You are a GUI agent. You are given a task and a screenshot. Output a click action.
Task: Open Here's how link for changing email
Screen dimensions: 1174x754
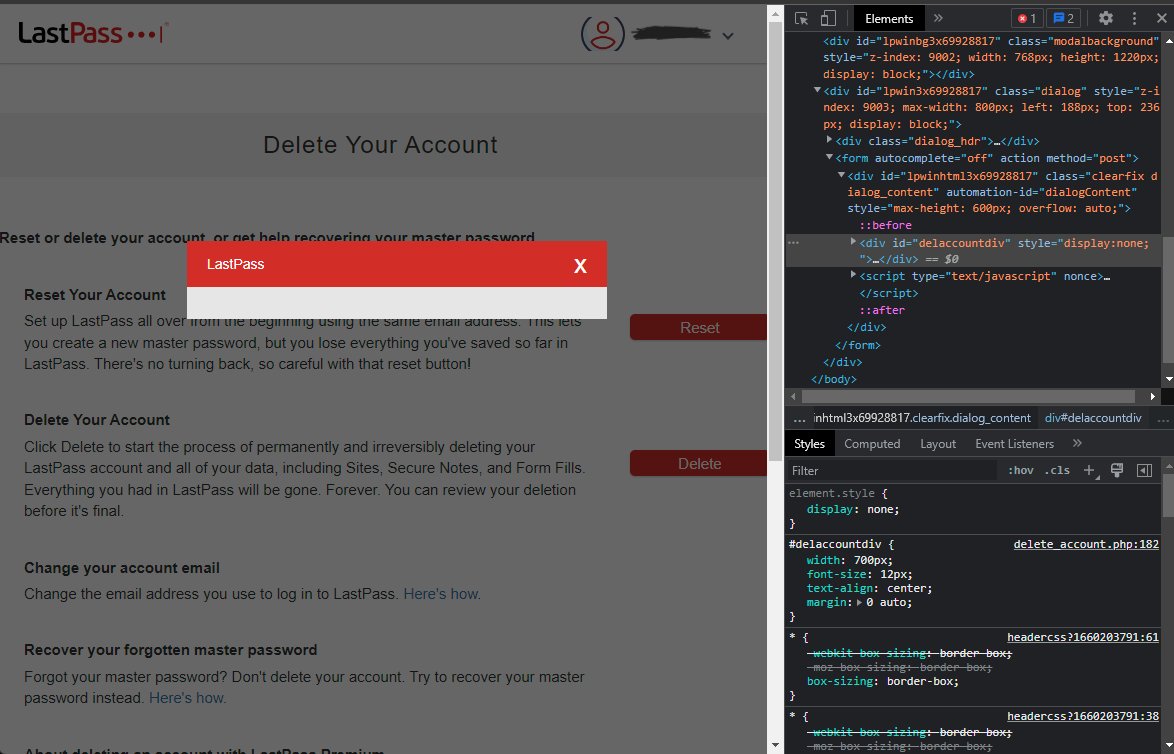pyautogui.click(x=442, y=595)
